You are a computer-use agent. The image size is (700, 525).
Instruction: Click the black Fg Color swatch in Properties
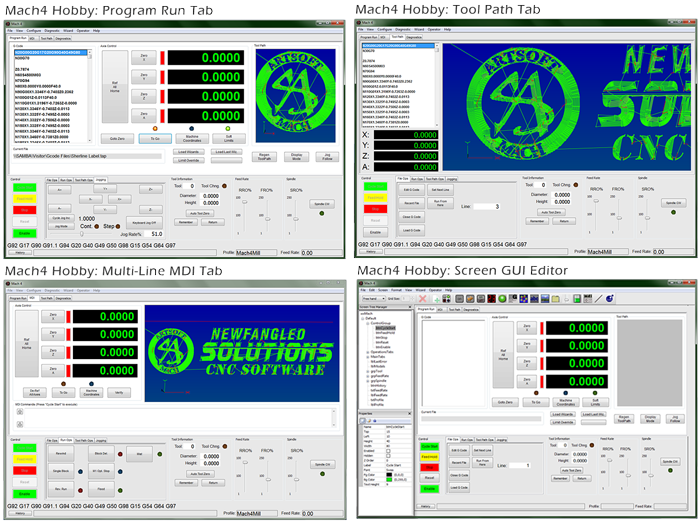[389, 475]
